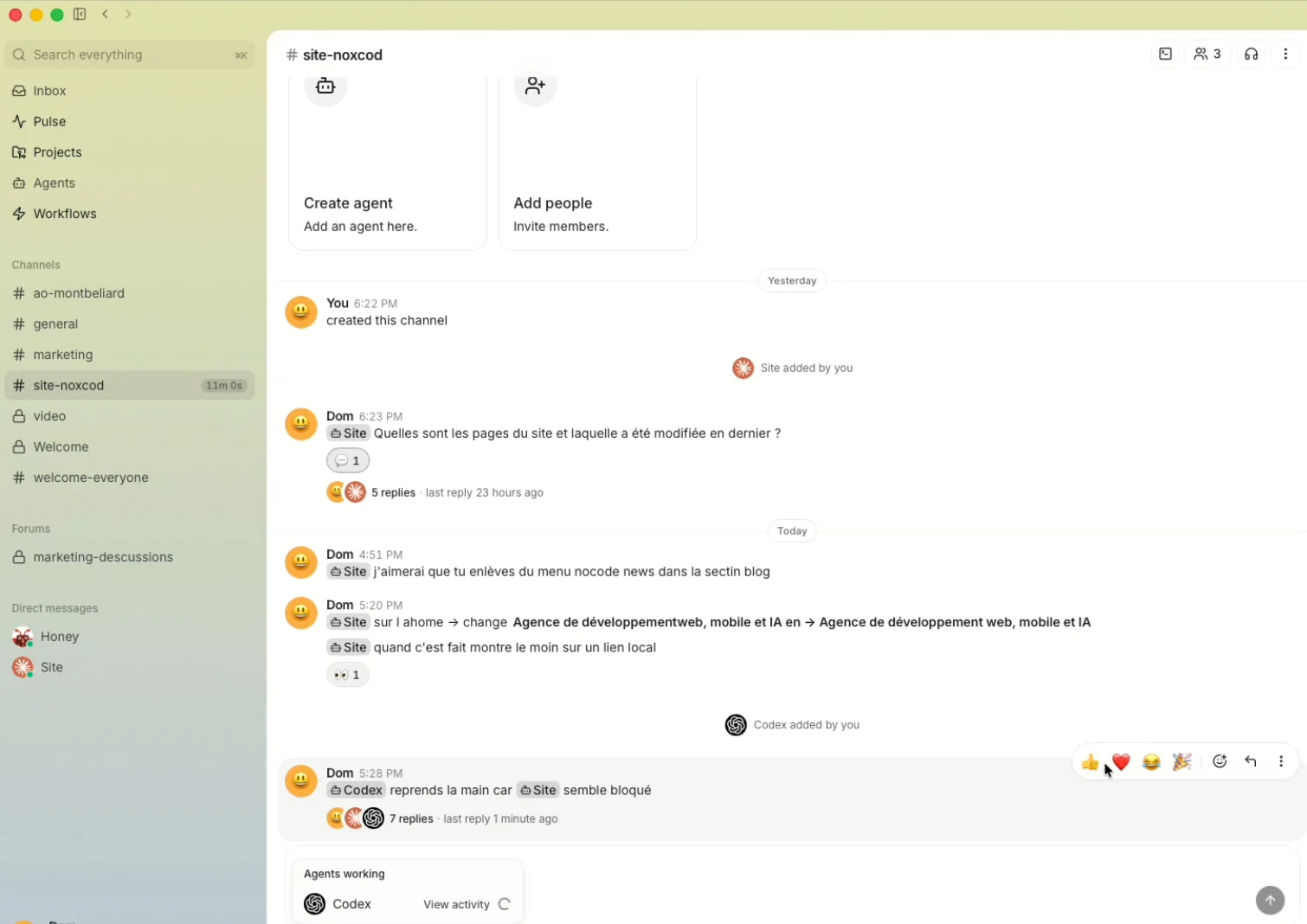This screenshot has height=924, width=1307.
Task: Open channel options menu in header
Action: (1285, 54)
